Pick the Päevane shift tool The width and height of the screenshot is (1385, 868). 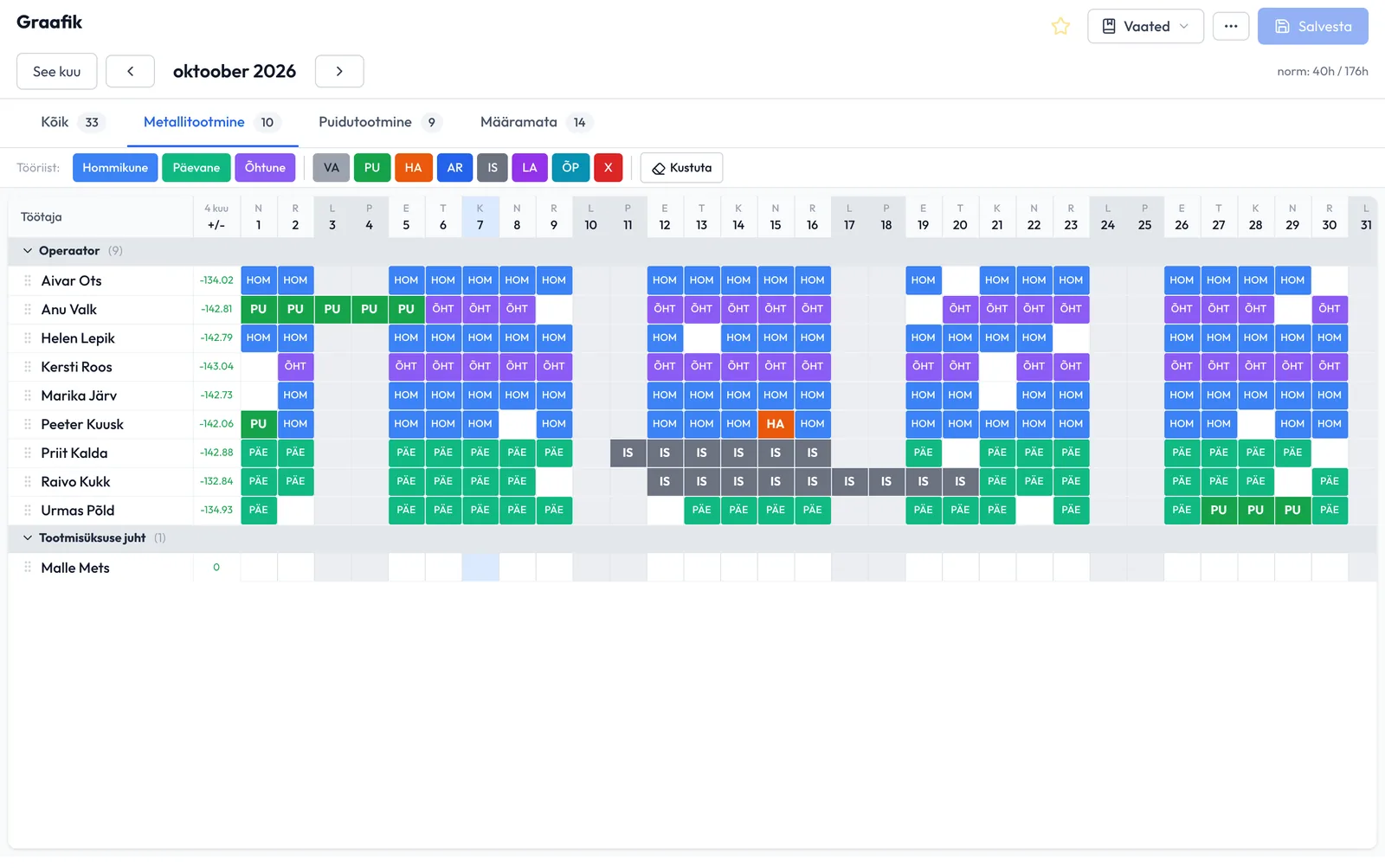pyautogui.click(x=196, y=168)
